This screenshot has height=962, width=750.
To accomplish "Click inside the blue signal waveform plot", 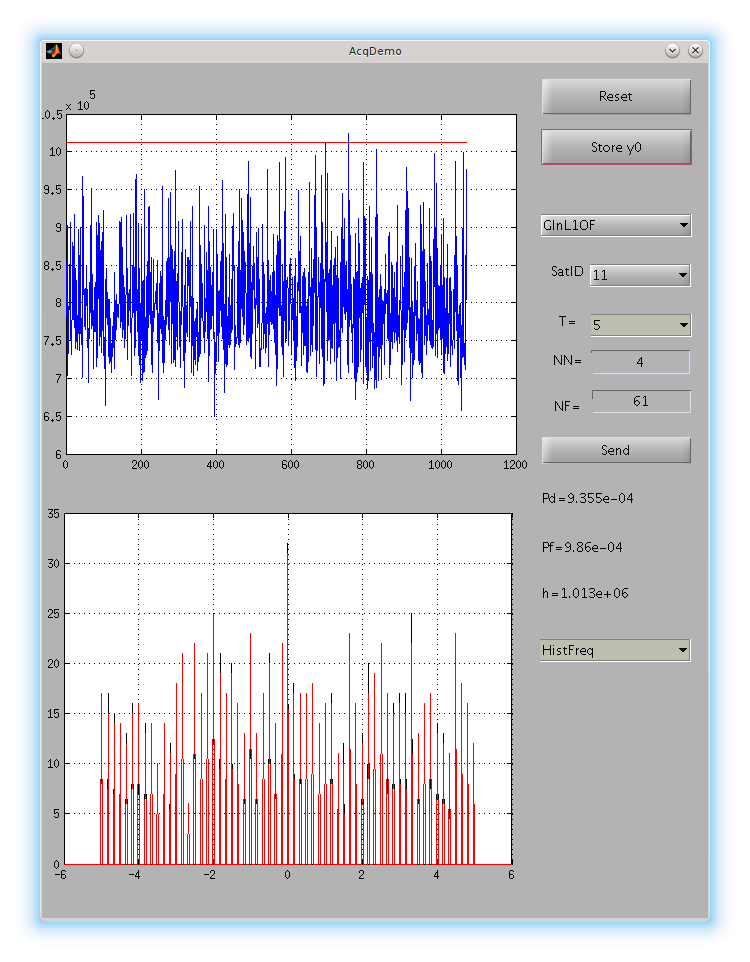I will 290,300.
